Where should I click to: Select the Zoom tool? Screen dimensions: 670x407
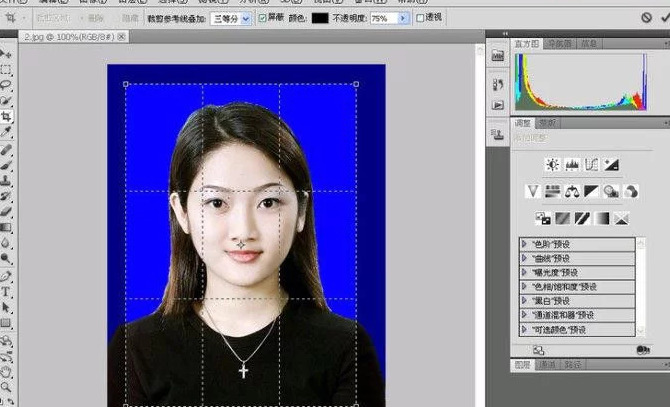tap(6, 387)
